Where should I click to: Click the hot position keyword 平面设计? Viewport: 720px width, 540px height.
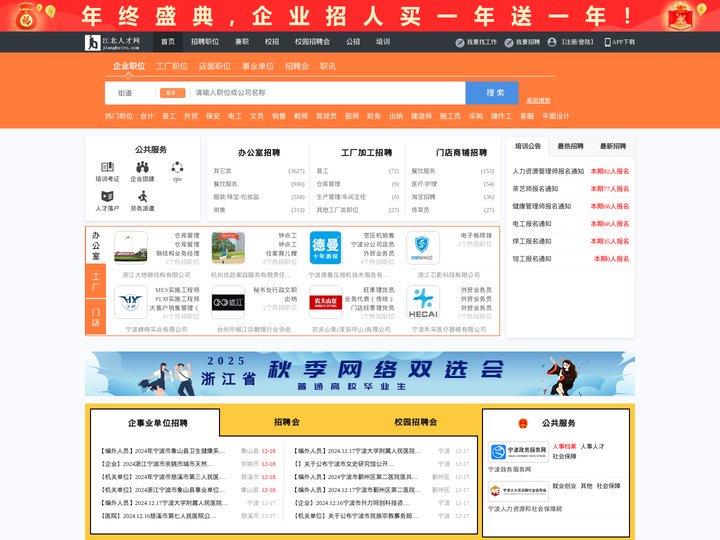(x=556, y=116)
